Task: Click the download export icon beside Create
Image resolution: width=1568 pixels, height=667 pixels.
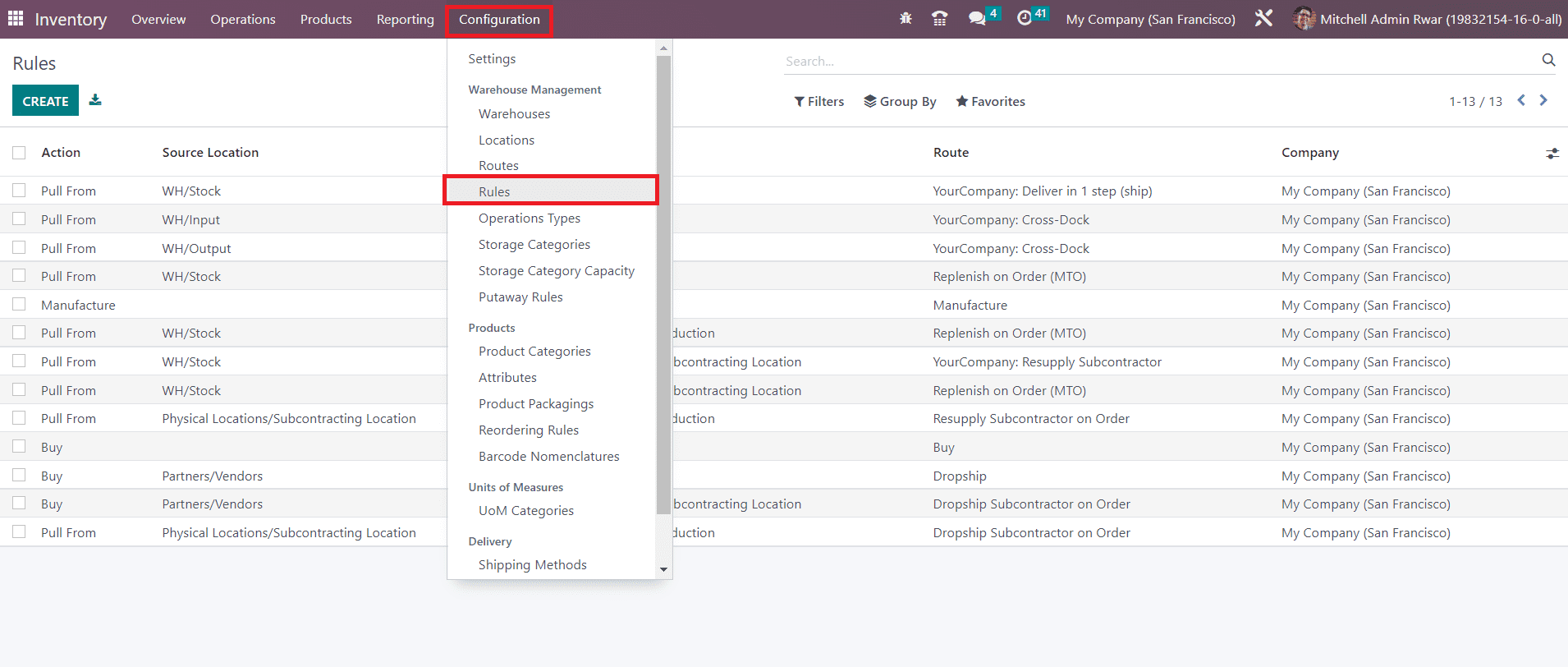Action: [95, 100]
